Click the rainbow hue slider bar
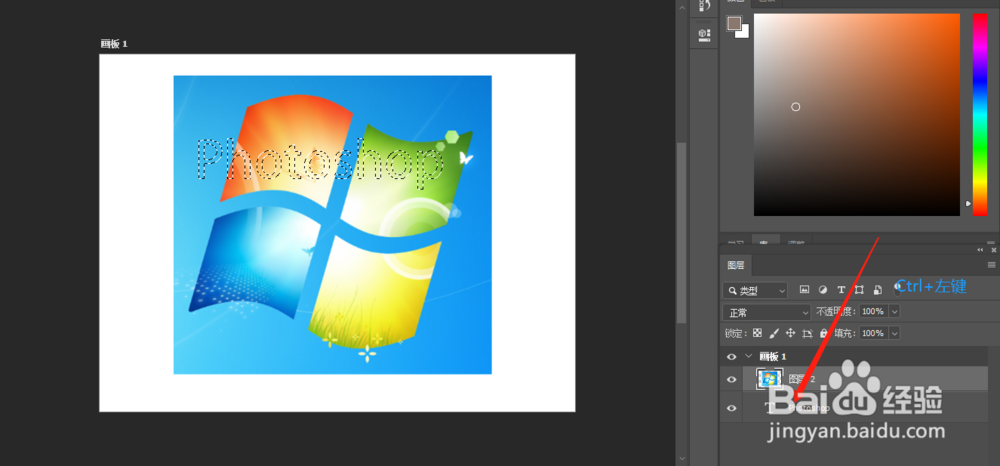1000x466 pixels. (x=980, y=115)
